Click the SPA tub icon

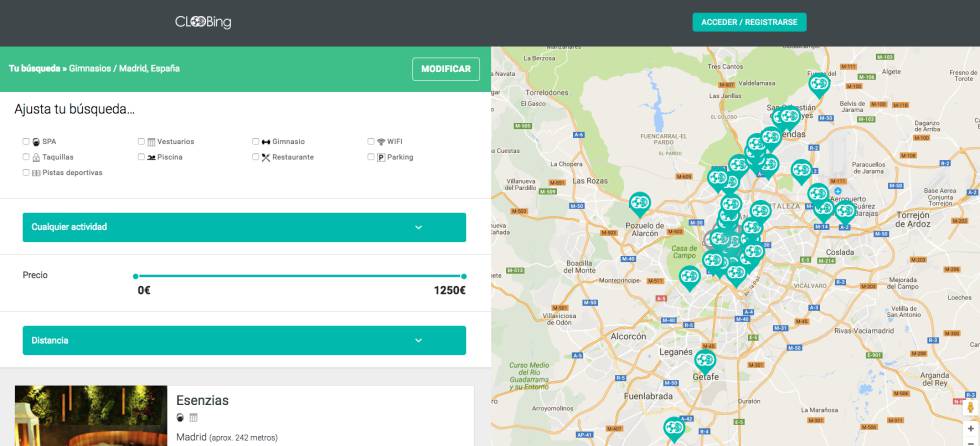pyautogui.click(x=36, y=142)
